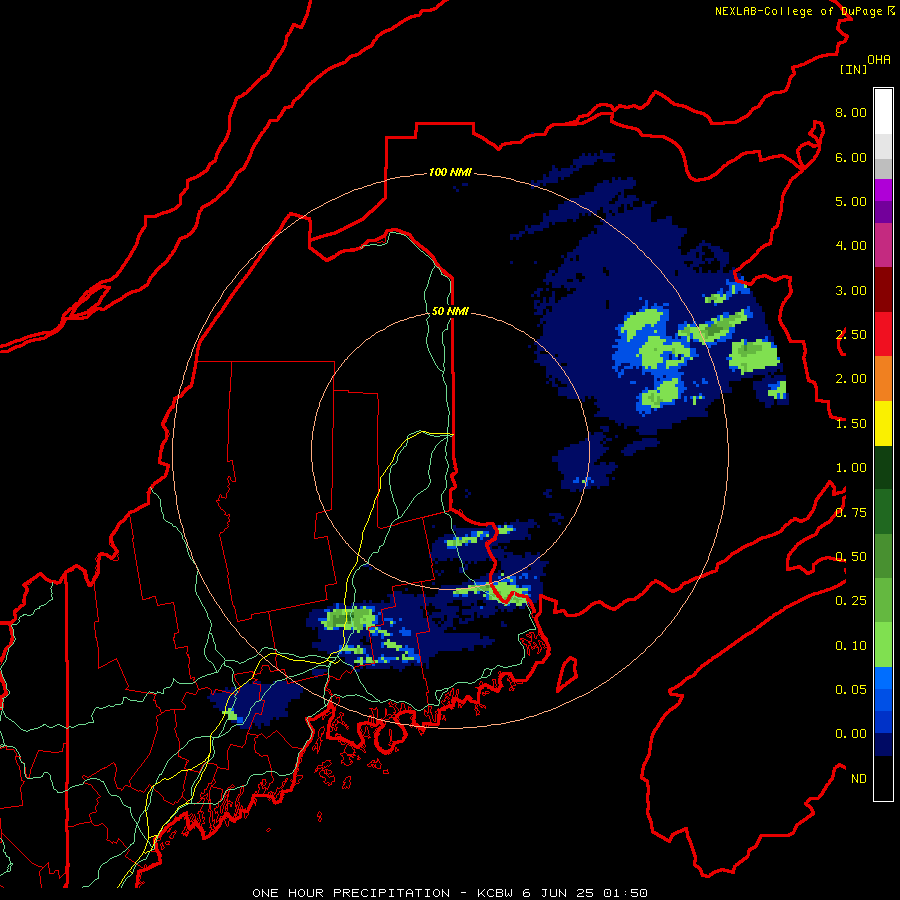Click the 2.00 legend value

tap(851, 379)
